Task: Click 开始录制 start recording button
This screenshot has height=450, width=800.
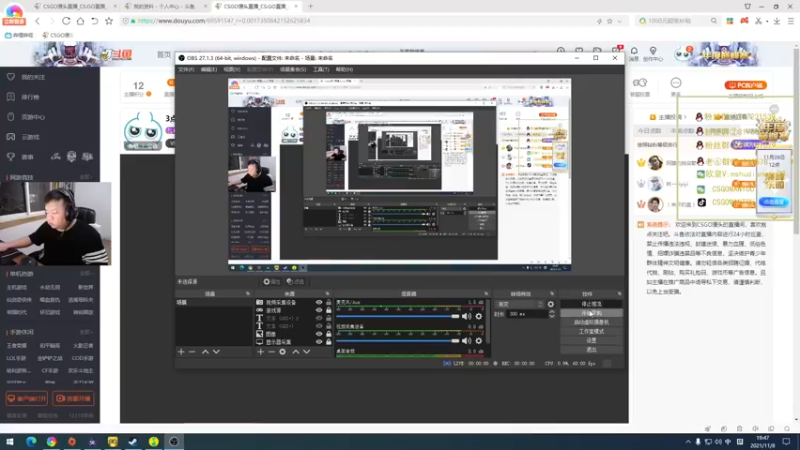Action: (x=591, y=313)
